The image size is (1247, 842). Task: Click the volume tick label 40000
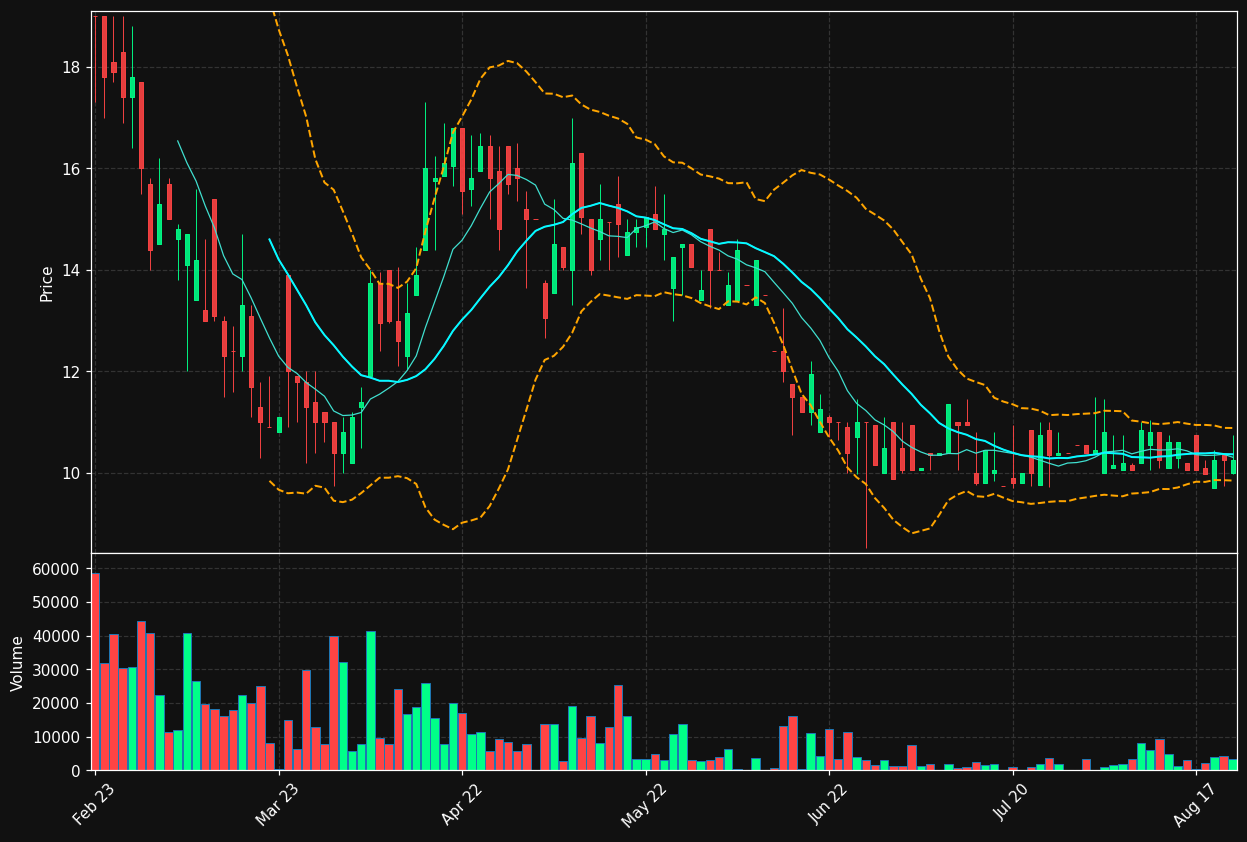coord(57,636)
